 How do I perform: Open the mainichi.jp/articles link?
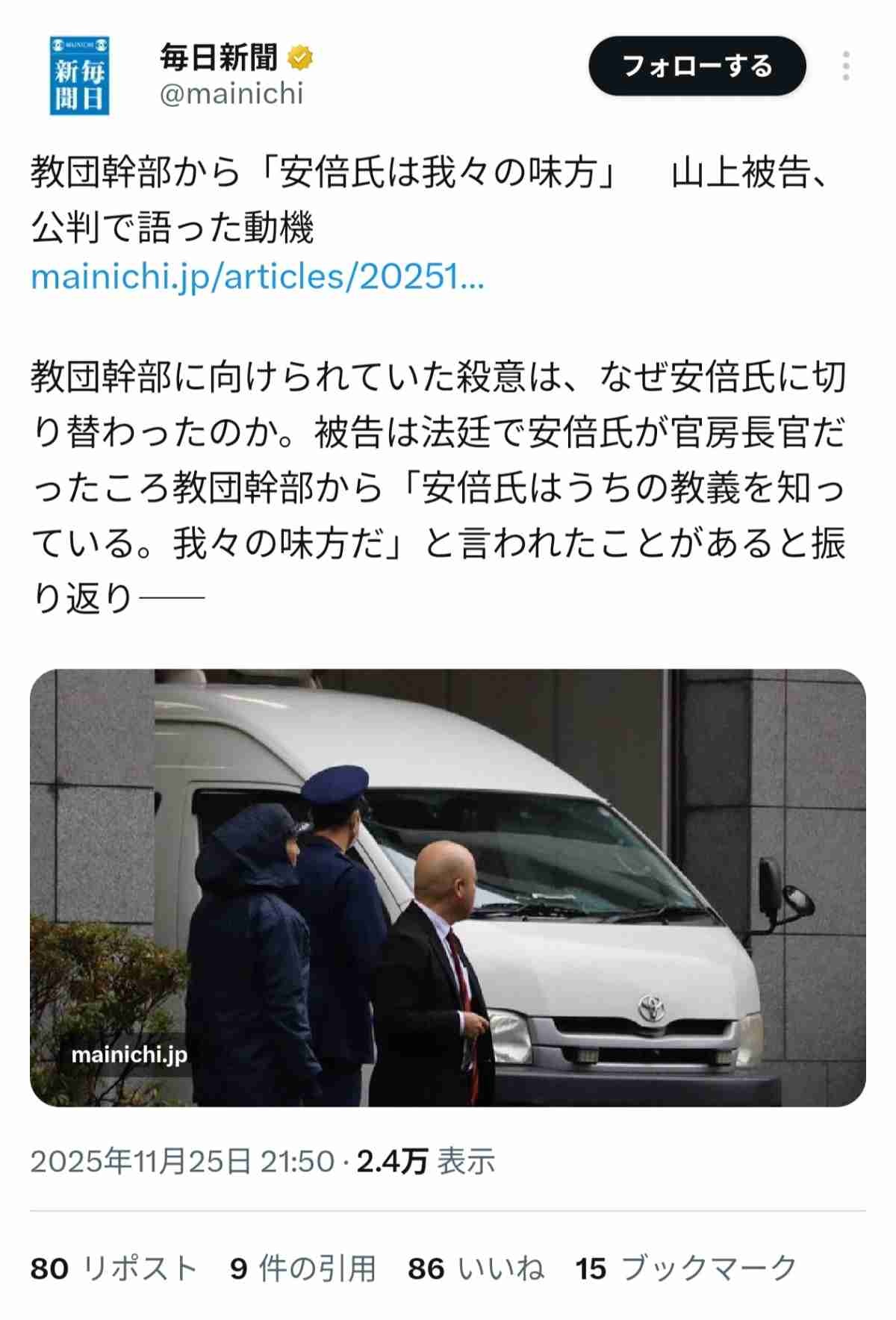(x=258, y=277)
